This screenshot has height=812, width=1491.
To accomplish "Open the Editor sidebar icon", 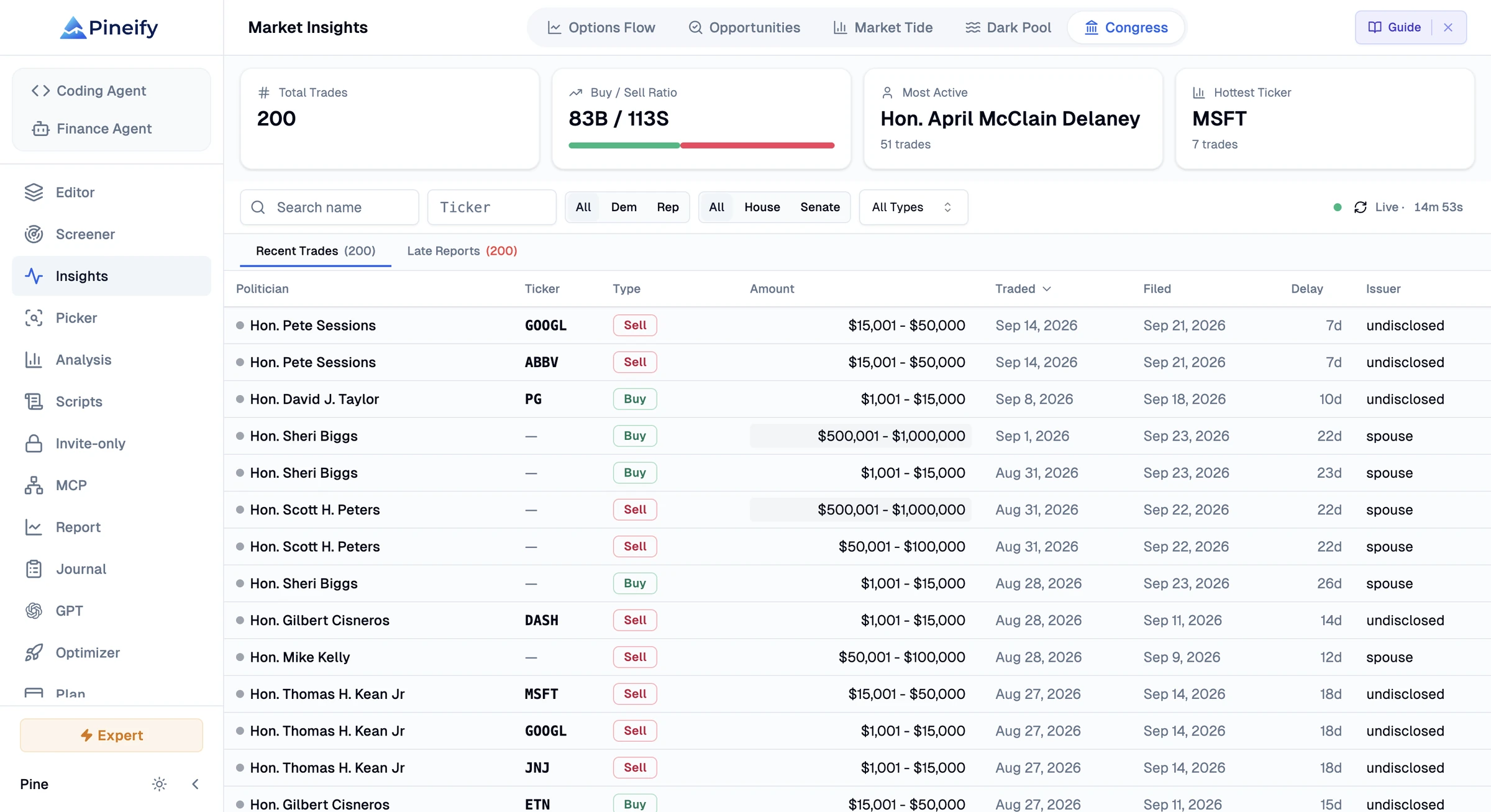I will [x=34, y=193].
